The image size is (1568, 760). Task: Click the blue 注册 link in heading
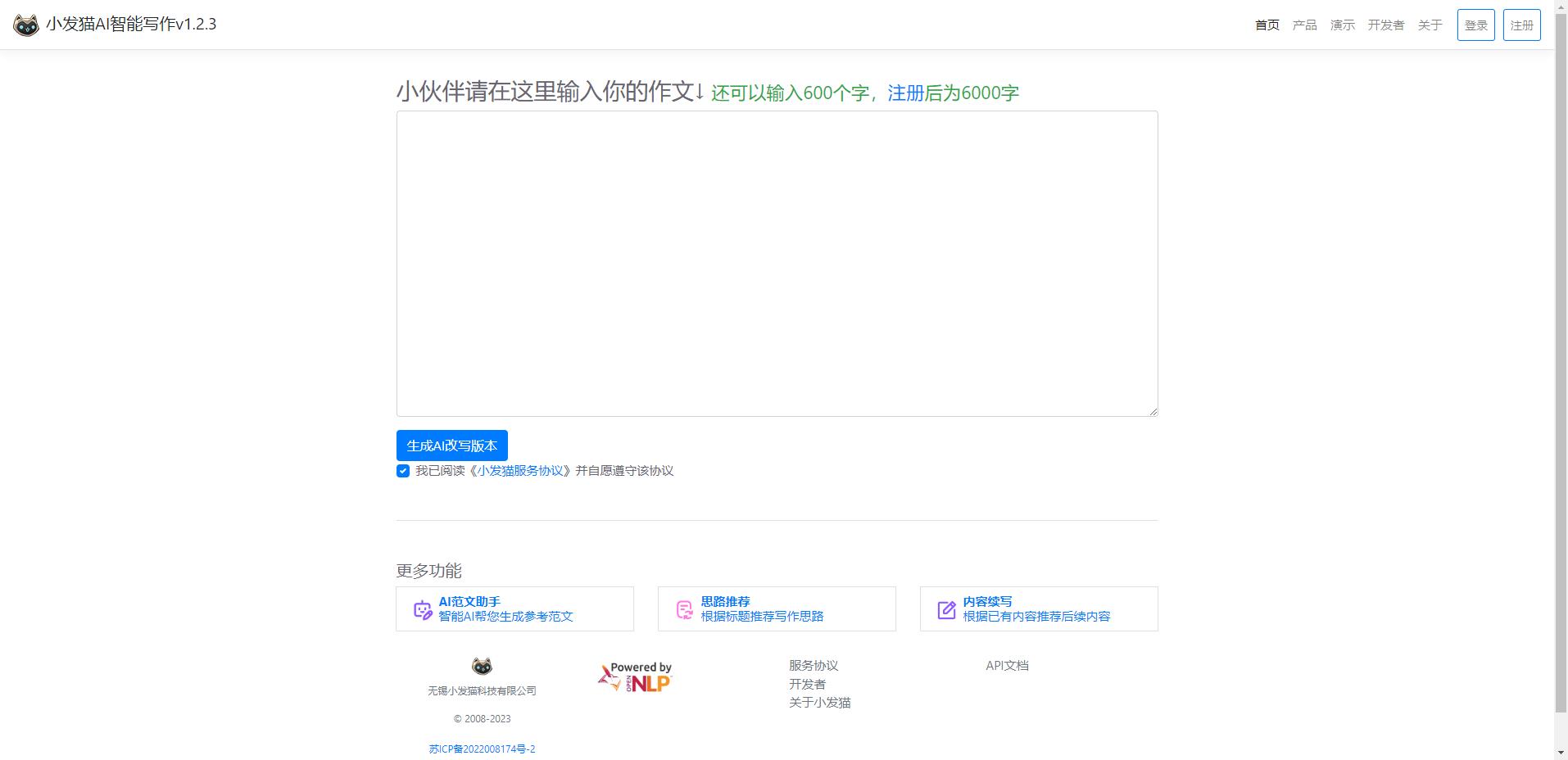point(905,93)
